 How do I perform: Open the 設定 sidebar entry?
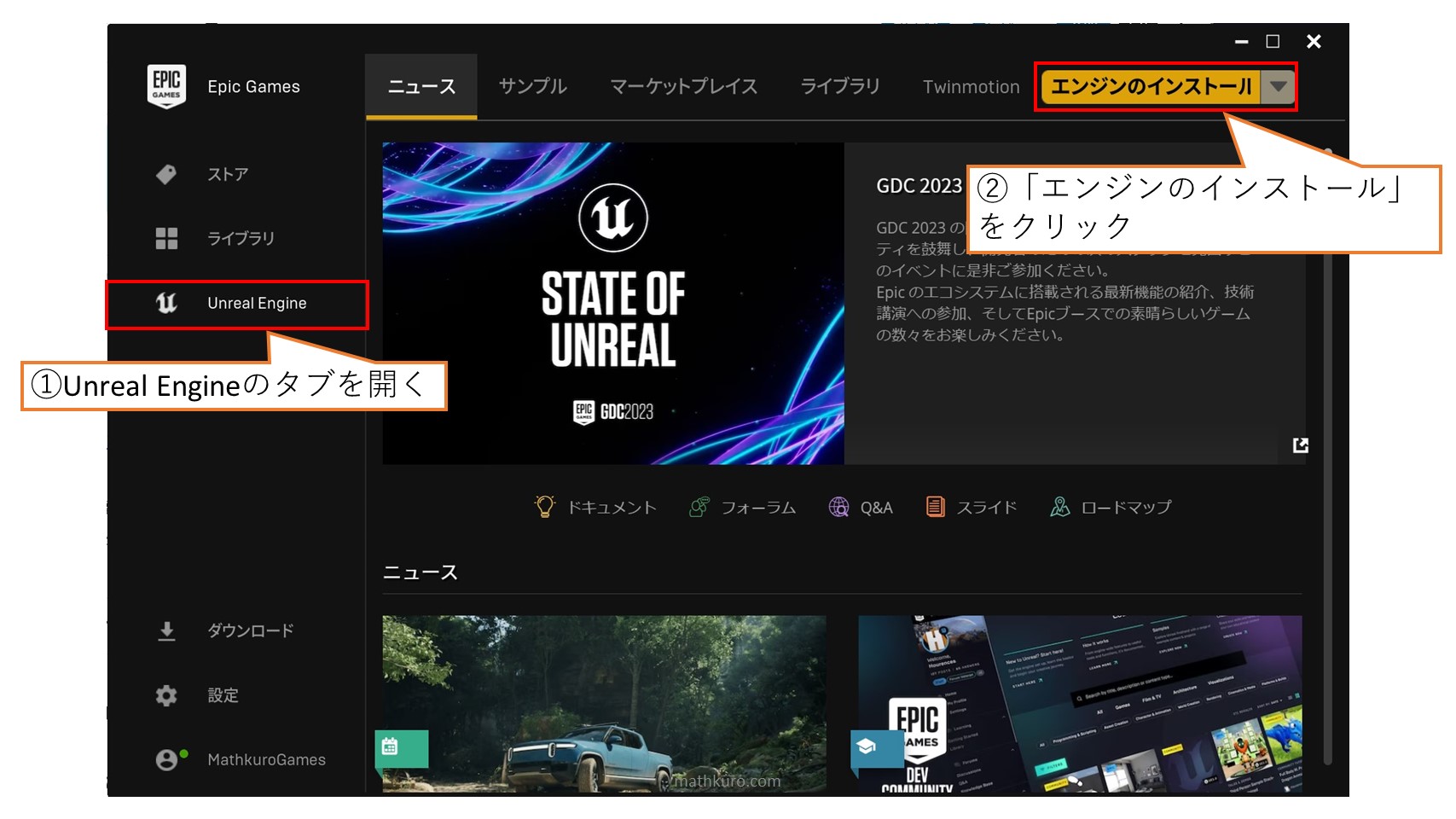coord(223,695)
